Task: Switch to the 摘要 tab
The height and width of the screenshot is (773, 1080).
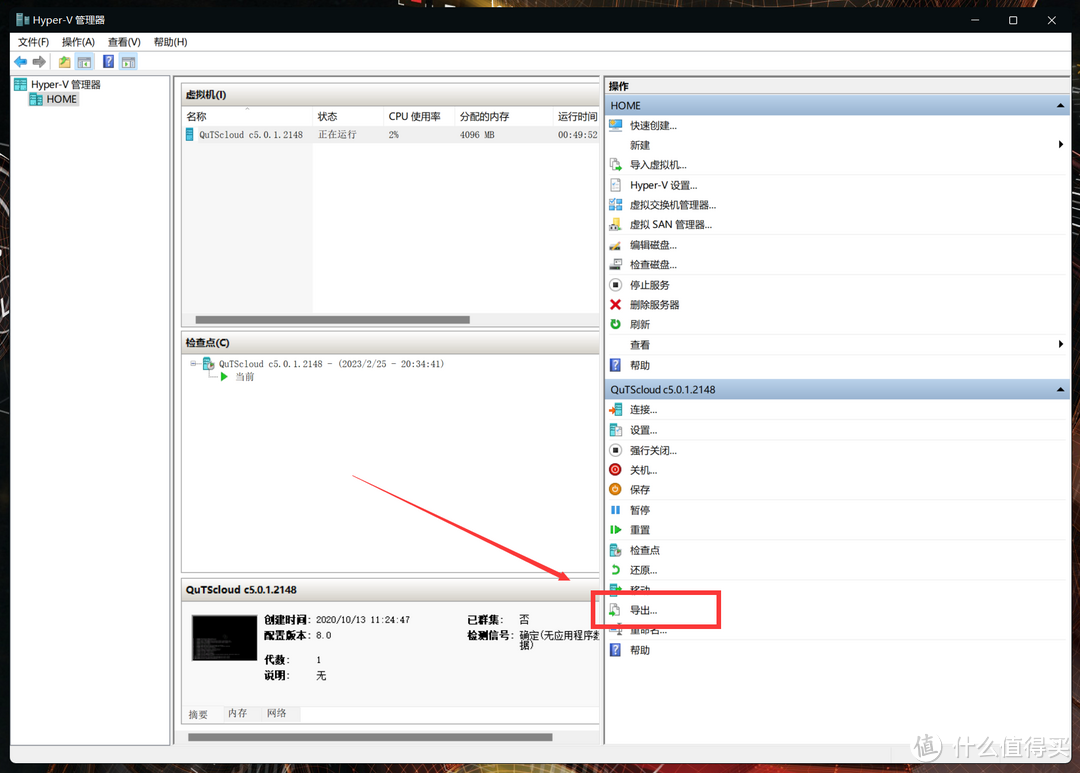Action: (198, 714)
